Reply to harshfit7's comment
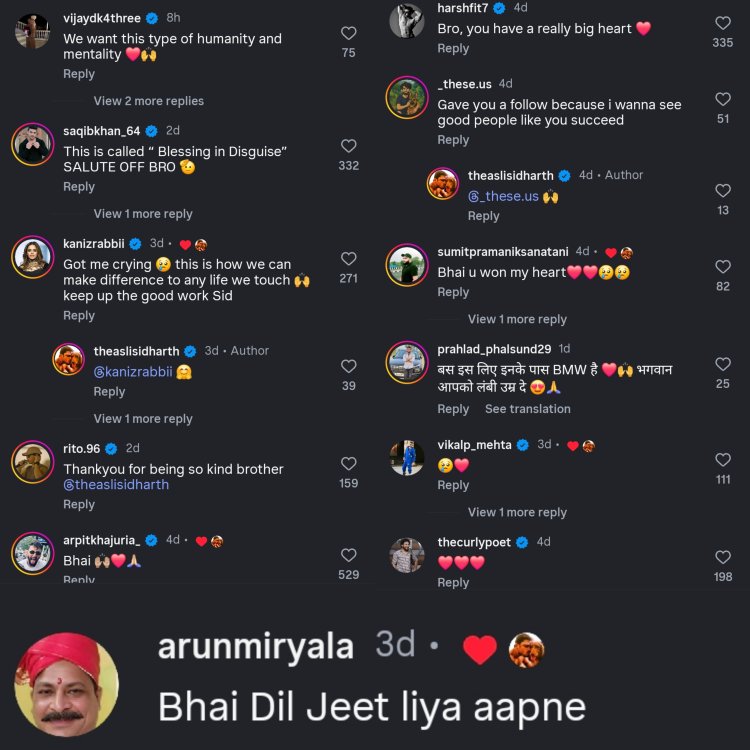 [453, 49]
